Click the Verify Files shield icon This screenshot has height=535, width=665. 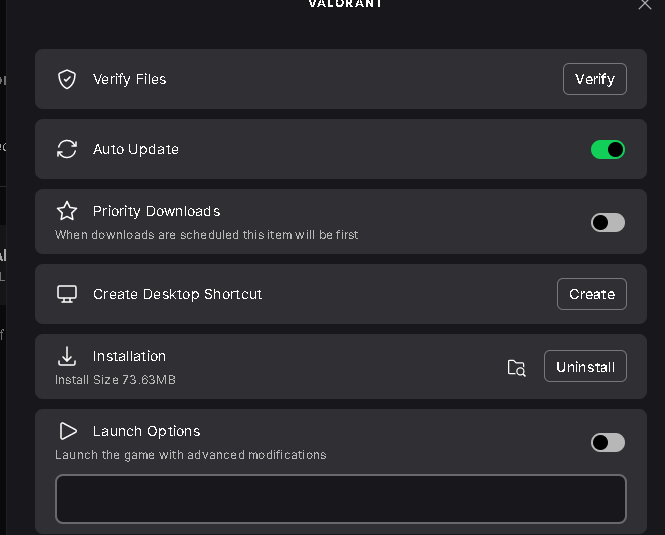click(67, 79)
